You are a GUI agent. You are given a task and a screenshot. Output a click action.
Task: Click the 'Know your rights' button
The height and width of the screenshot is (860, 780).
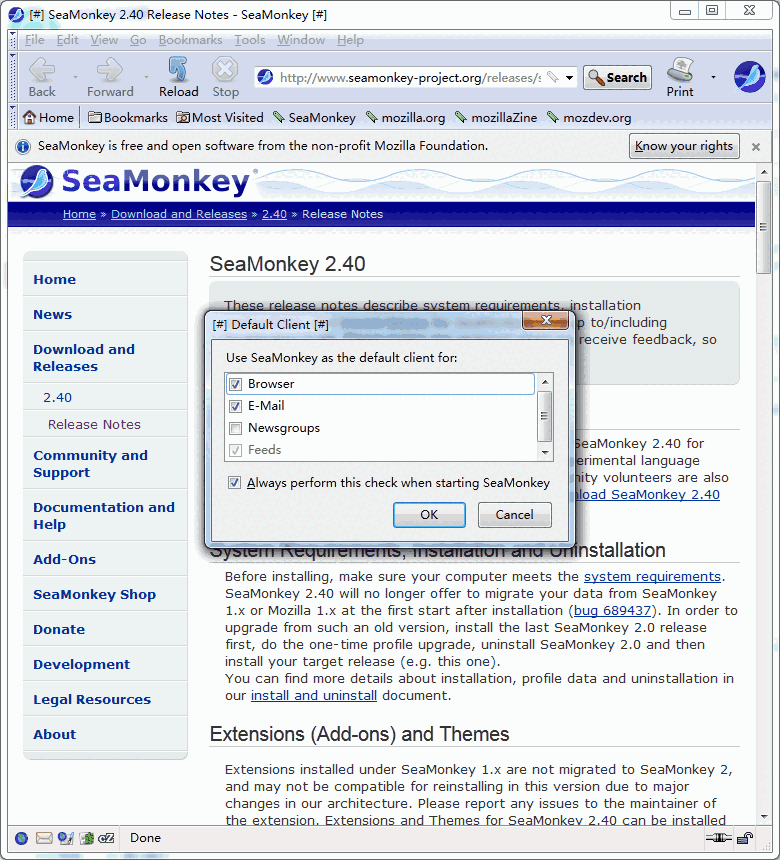click(x=684, y=146)
